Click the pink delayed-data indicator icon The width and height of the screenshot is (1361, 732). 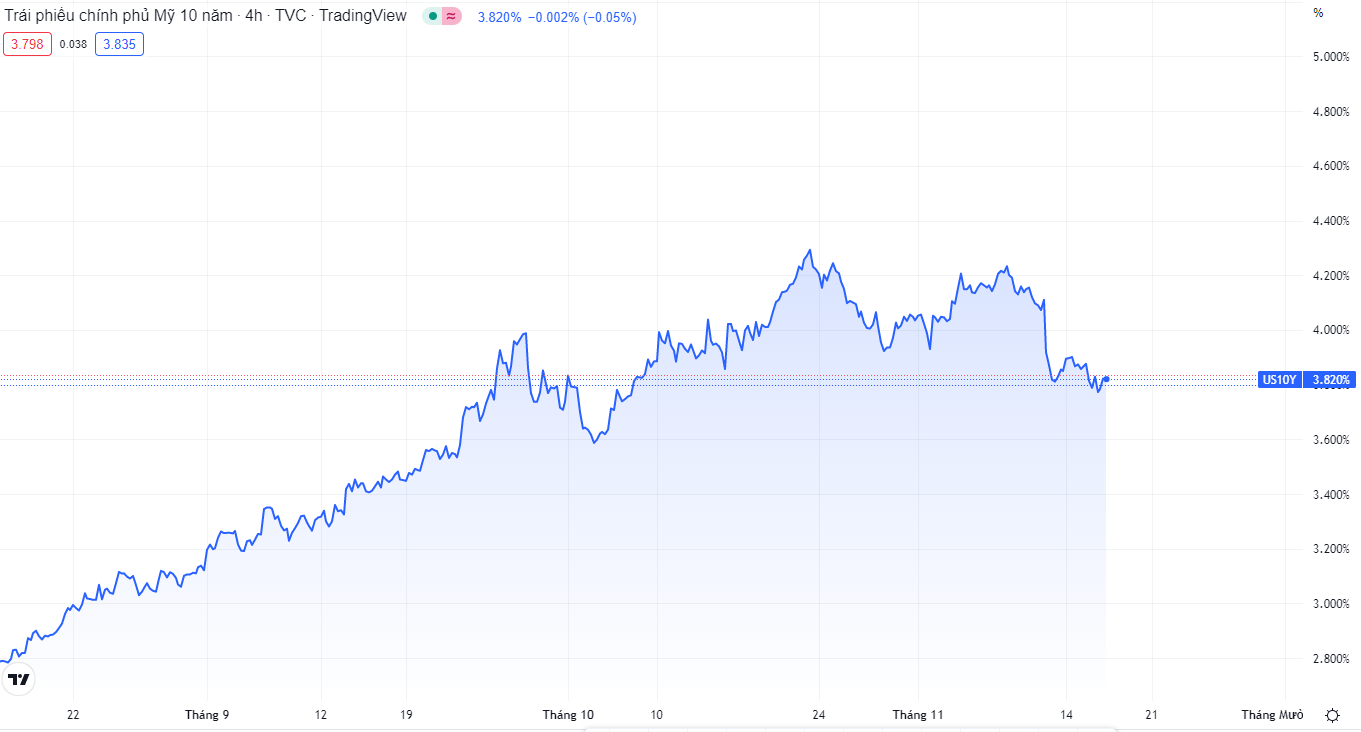click(x=451, y=17)
